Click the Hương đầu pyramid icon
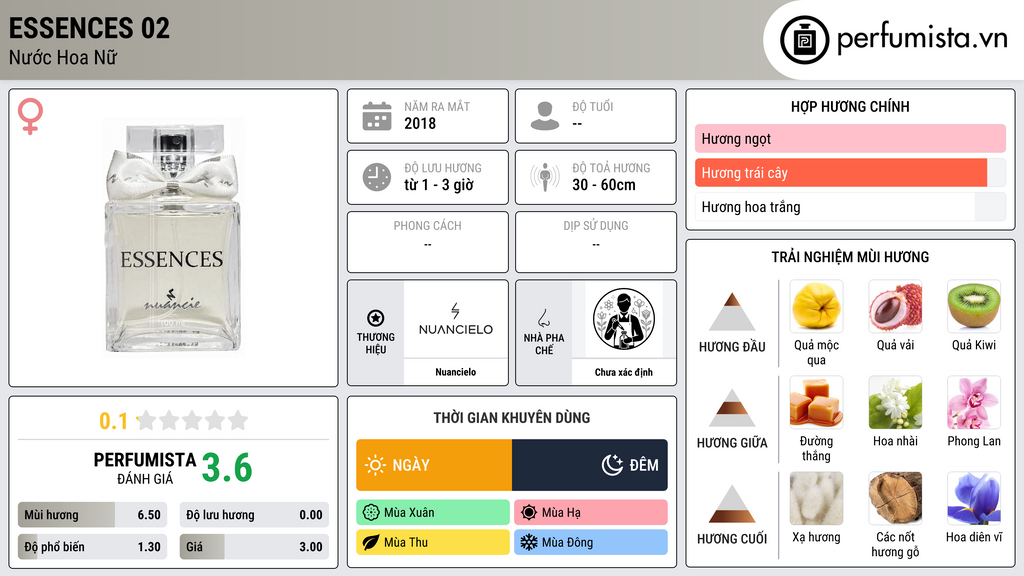The image size is (1024, 576). click(x=732, y=312)
